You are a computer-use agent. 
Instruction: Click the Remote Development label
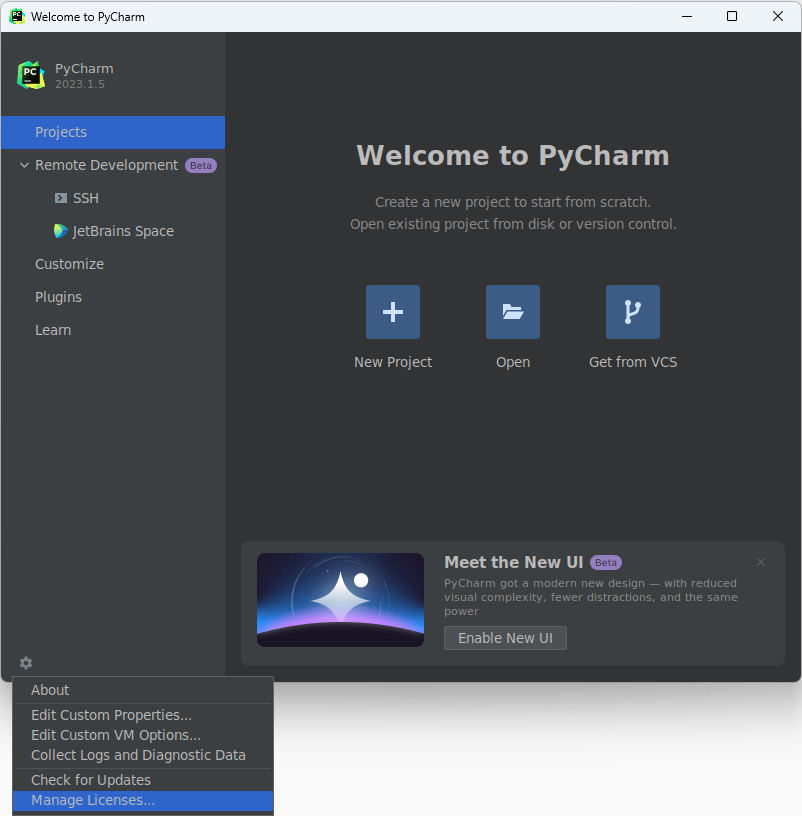point(107,165)
